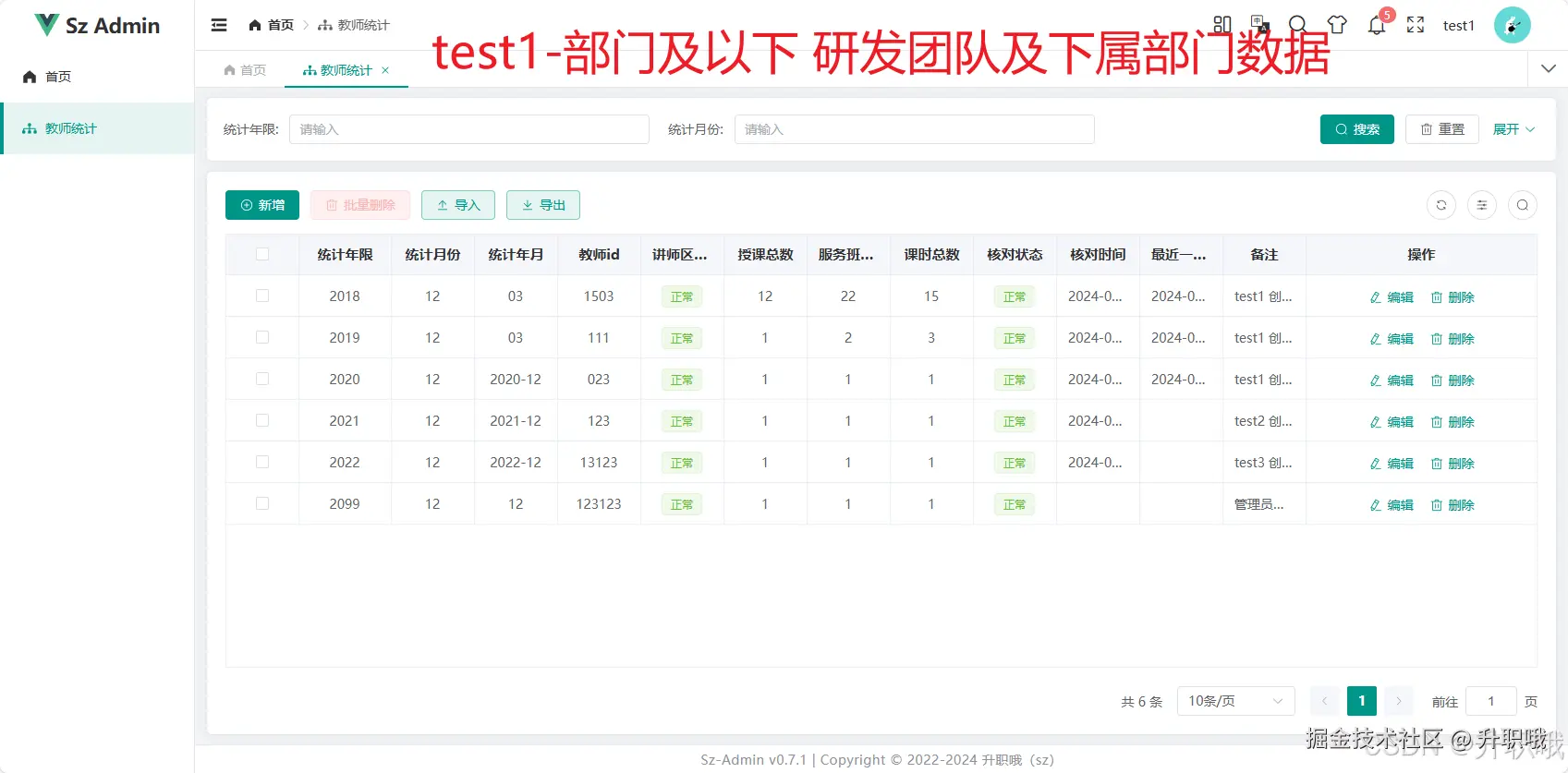This screenshot has width=1568, height=773.
Task: Delete the 2021 row
Action: tap(1453, 422)
